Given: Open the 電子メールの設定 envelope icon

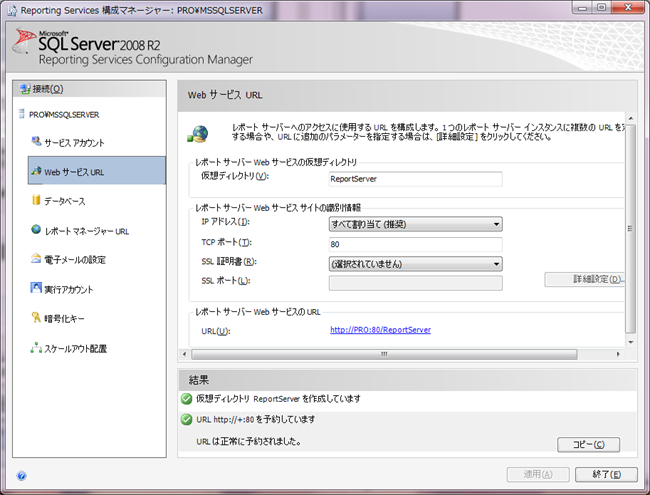Looking at the screenshot, I should pyautogui.click(x=36, y=258).
